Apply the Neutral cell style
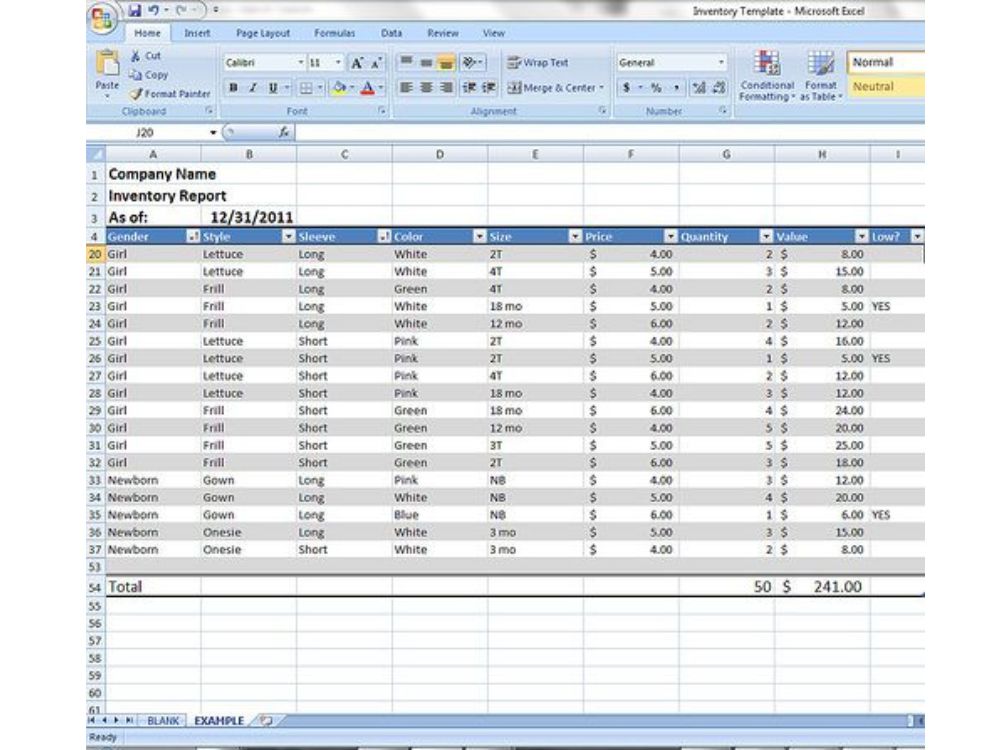The image size is (1000, 750). 886,87
